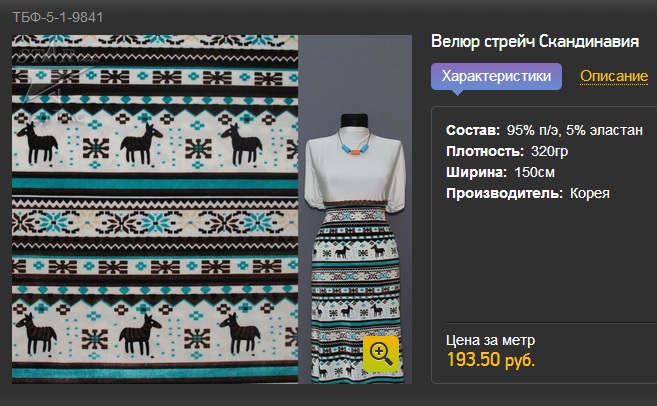657x406 pixels.
Task: Open the fabric pattern close-up image
Action: [155, 209]
